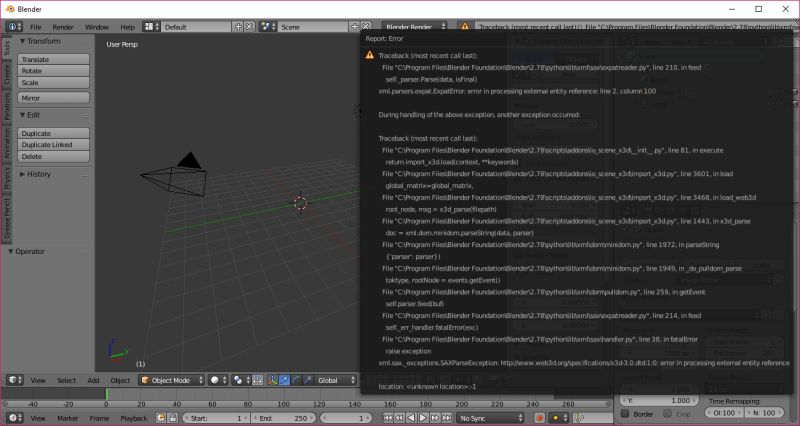Add a new screen layout with plus icon

click(x=238, y=27)
